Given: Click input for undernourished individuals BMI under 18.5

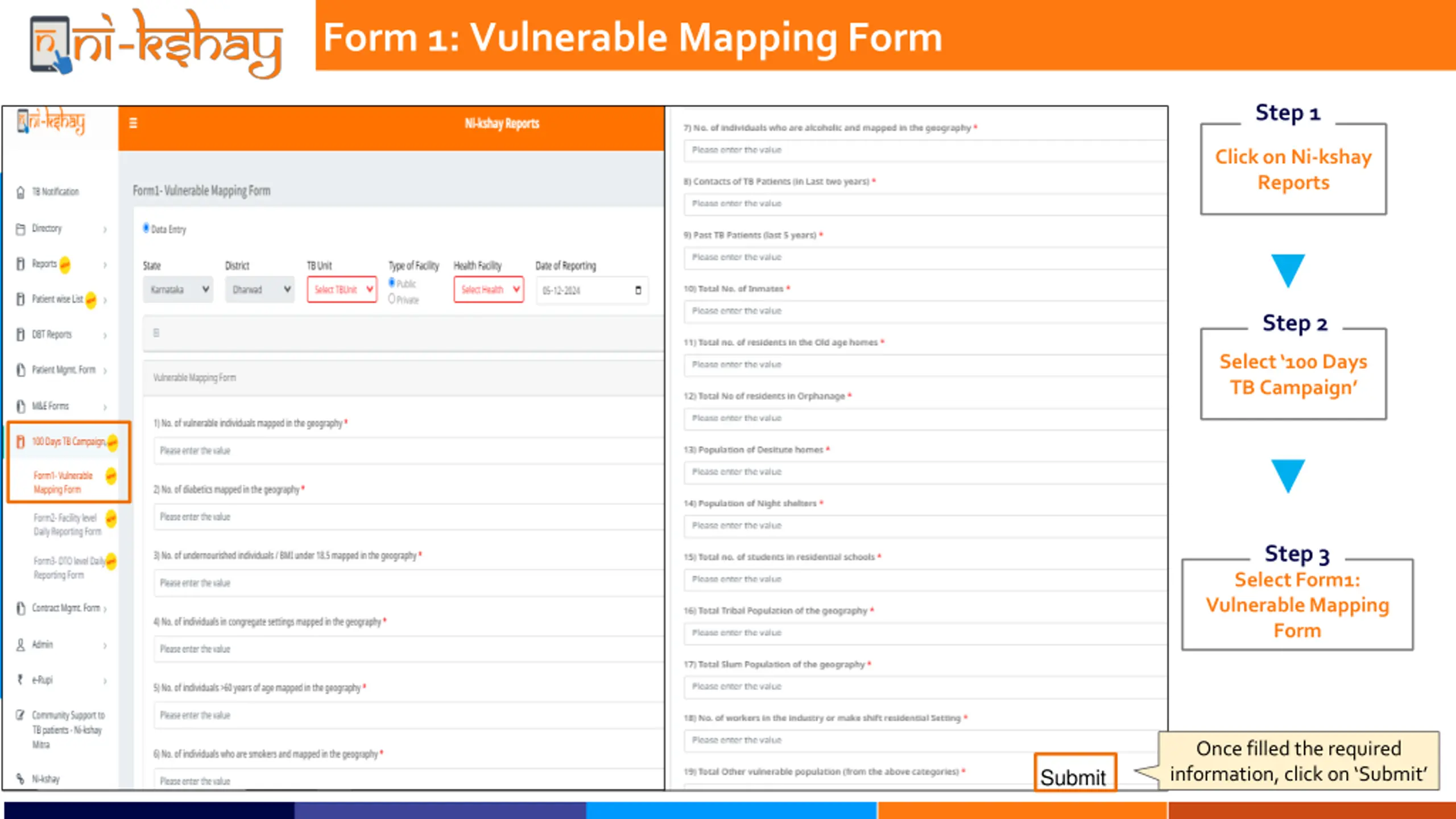Looking at the screenshot, I should pos(408,582).
